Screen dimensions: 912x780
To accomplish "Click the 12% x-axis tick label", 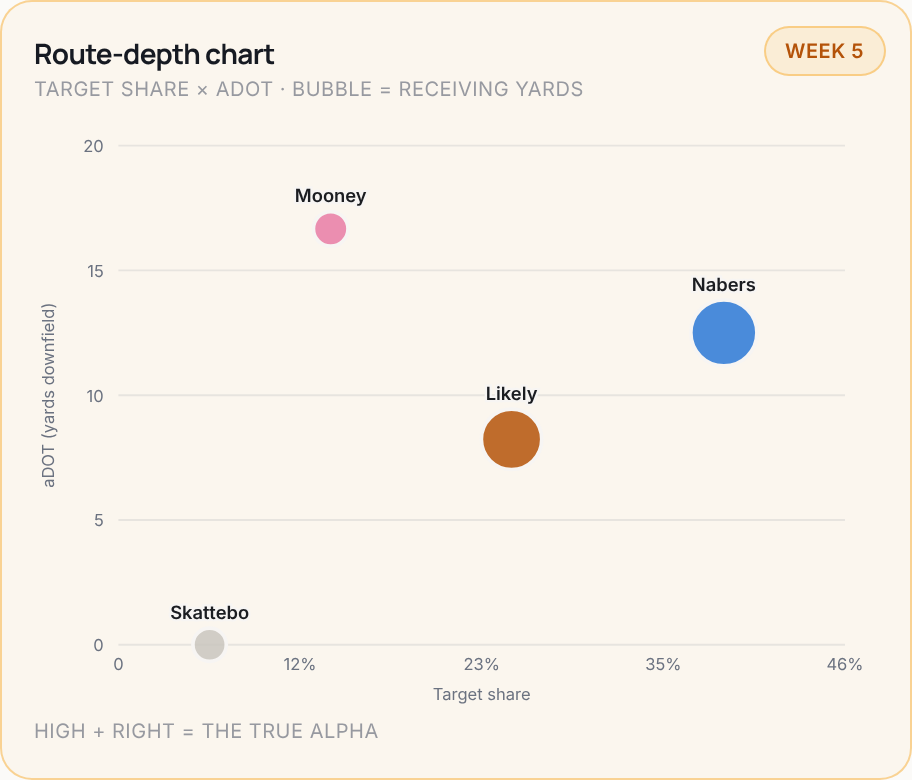I will (300, 664).
